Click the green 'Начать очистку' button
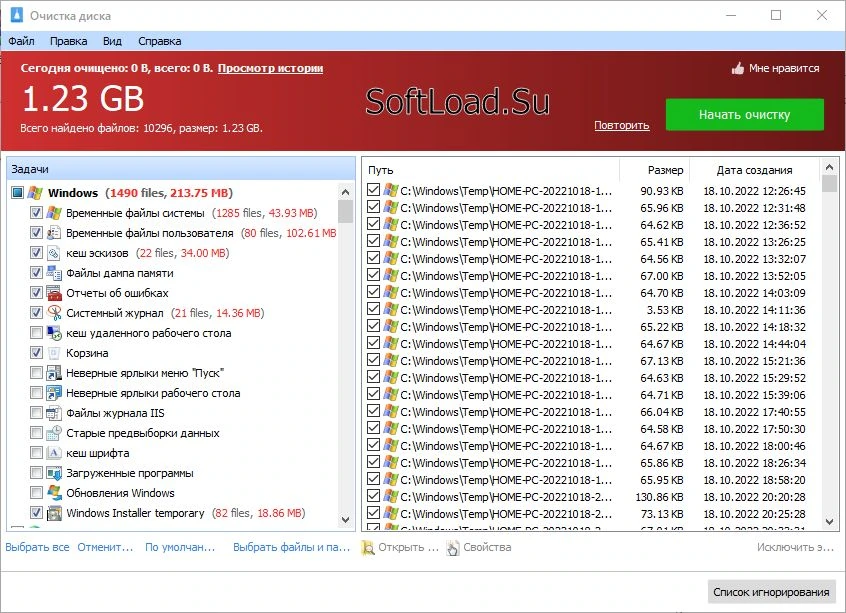Viewport: 846px width, 613px height. (745, 114)
